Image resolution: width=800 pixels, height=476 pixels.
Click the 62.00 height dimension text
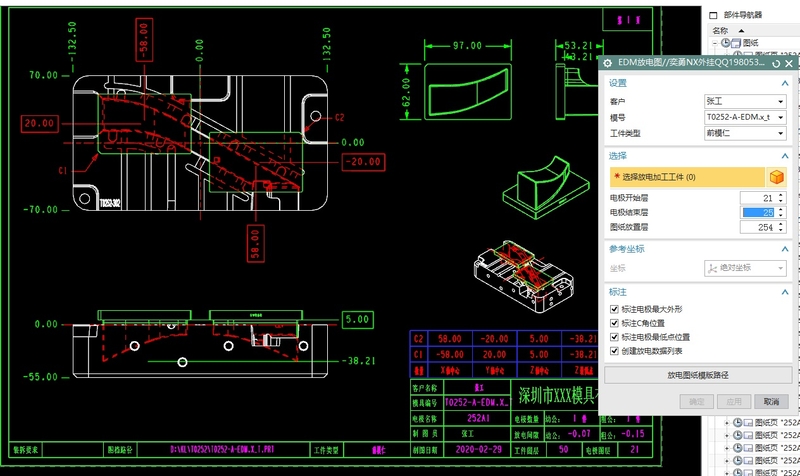coord(406,92)
